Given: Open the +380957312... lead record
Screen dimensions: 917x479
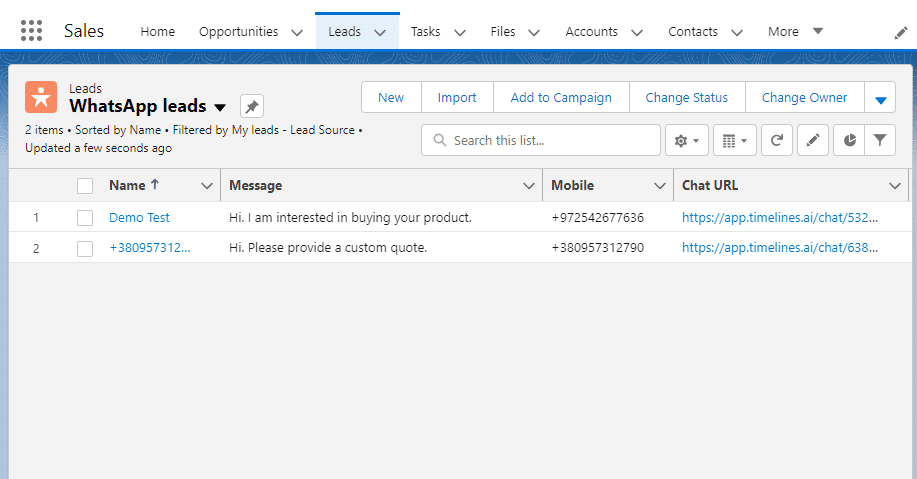Looking at the screenshot, I should tap(150, 248).
